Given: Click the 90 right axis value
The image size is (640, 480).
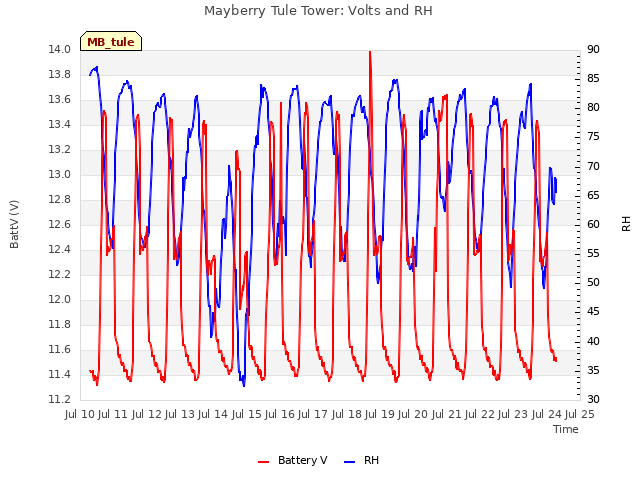Looking at the screenshot, I should [593, 50].
